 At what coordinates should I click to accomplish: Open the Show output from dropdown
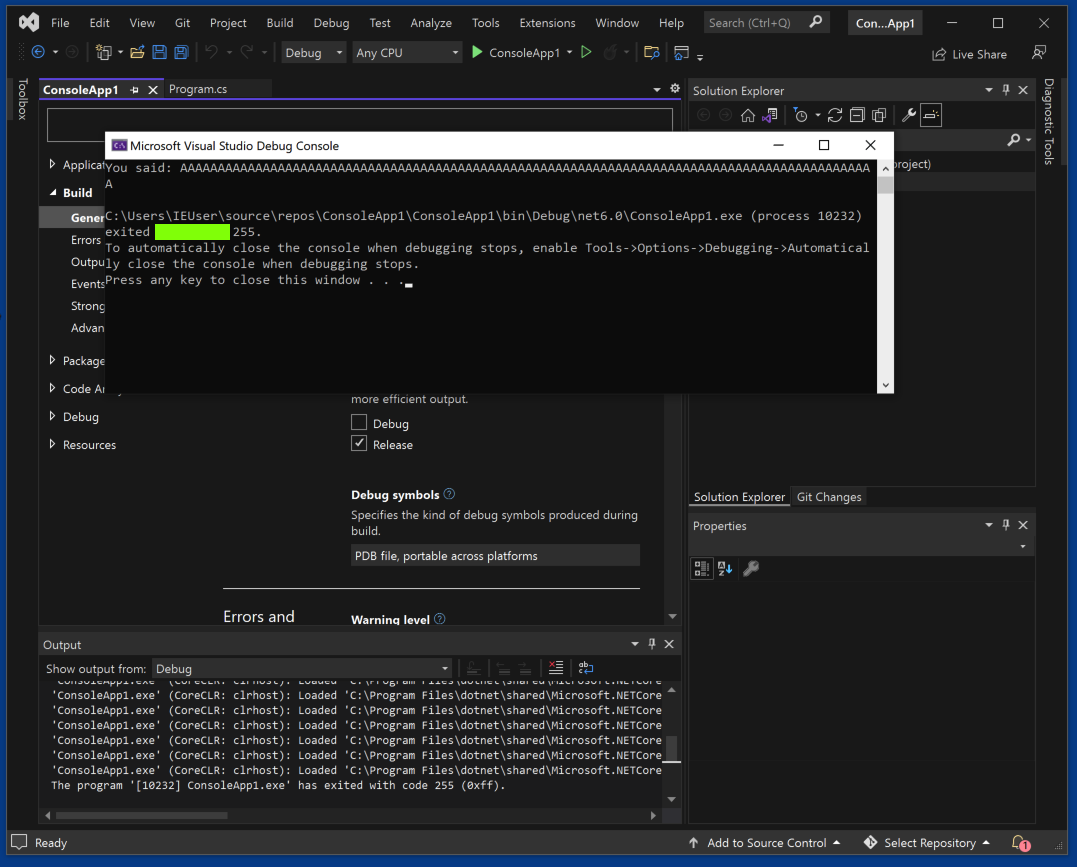coord(302,668)
